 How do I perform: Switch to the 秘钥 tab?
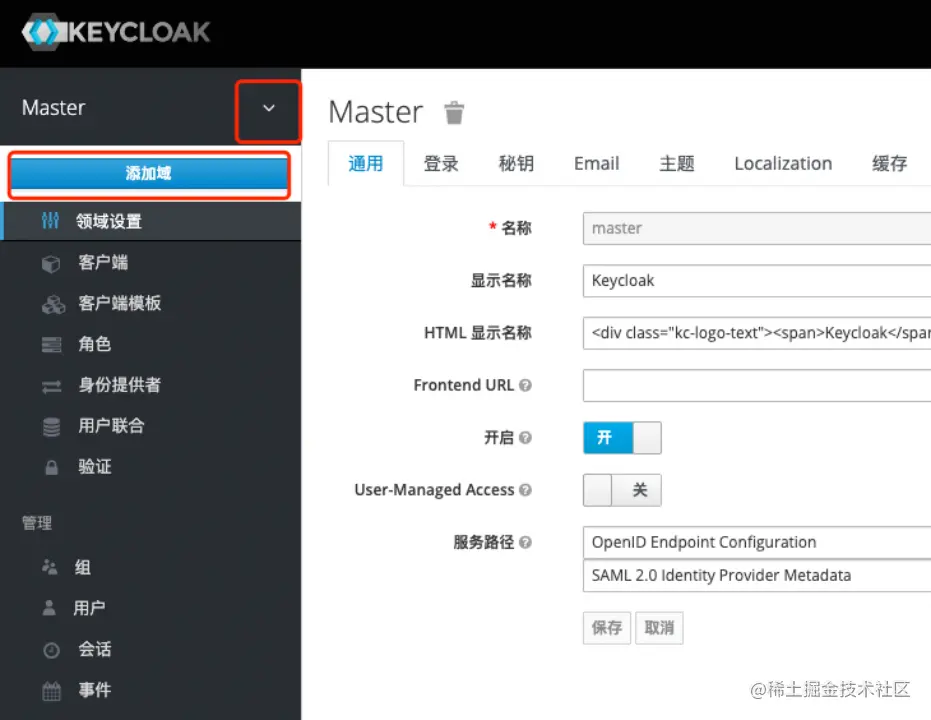(516, 163)
